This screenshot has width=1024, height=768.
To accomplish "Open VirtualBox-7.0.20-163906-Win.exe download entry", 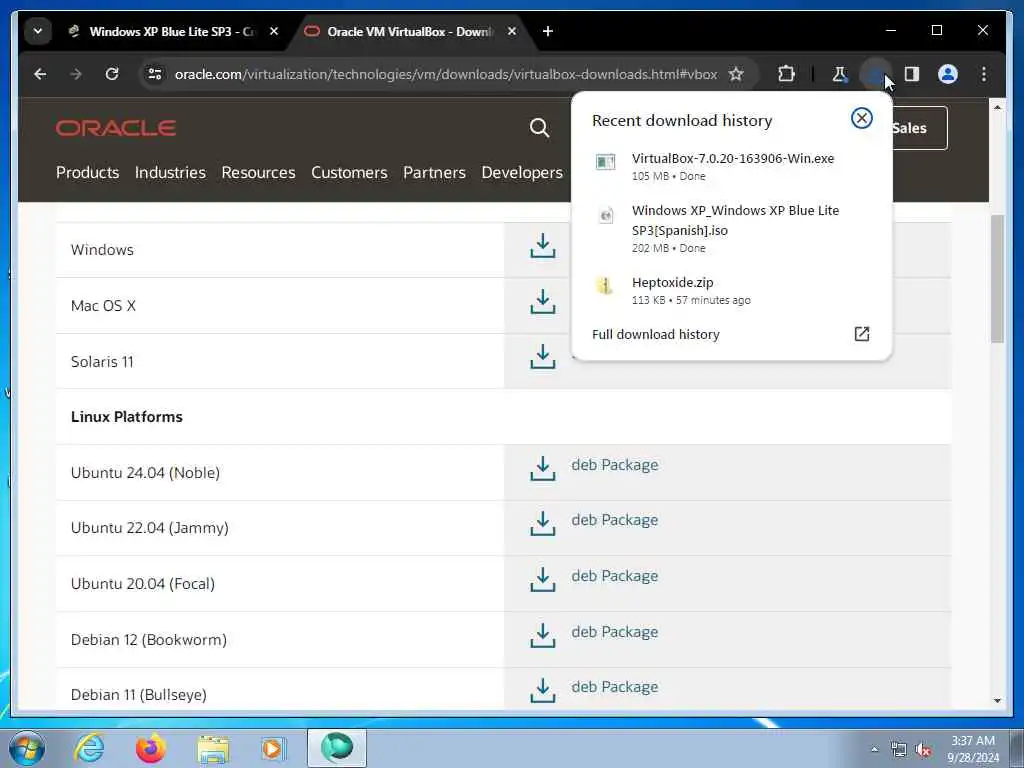I will tap(731, 166).
